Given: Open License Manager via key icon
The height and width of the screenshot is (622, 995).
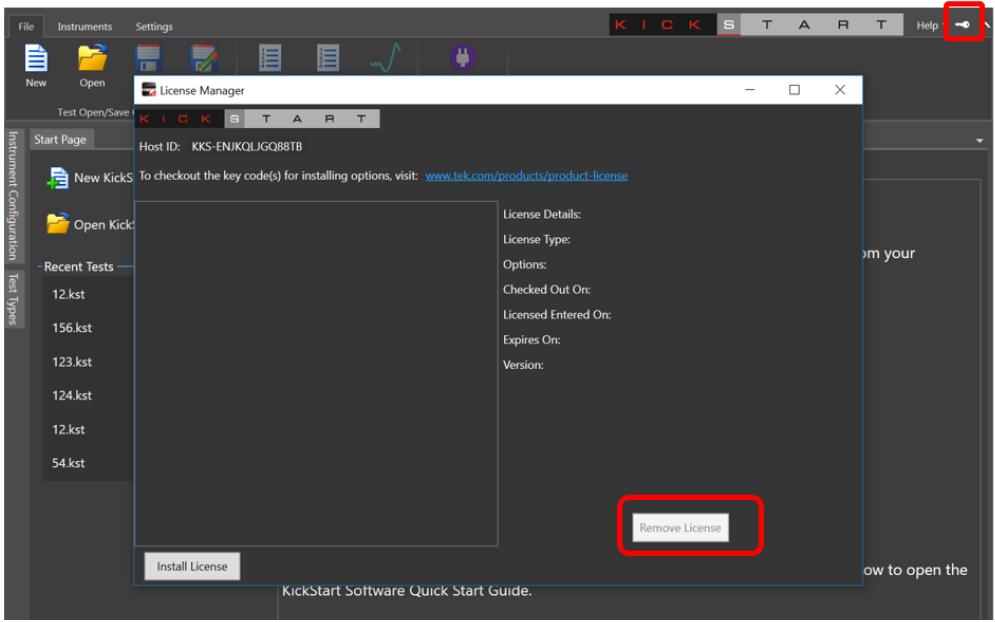Looking at the screenshot, I should coord(962,25).
